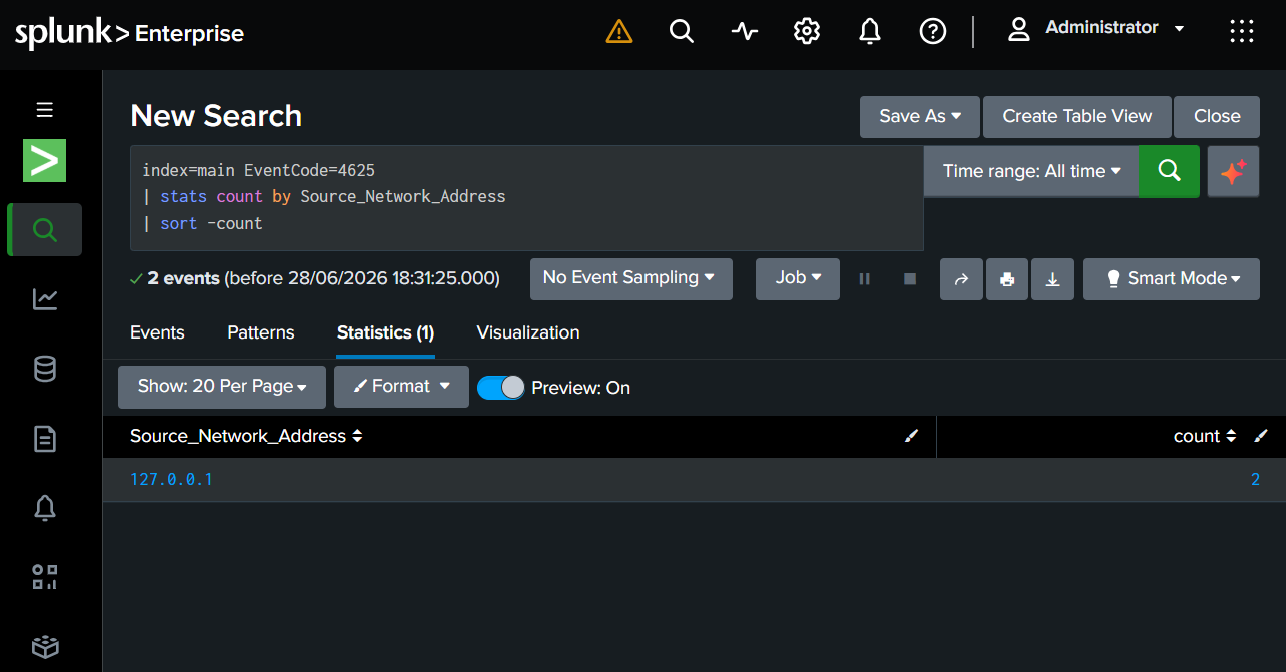
Task: Toggle the Preview On switch
Action: coord(500,388)
